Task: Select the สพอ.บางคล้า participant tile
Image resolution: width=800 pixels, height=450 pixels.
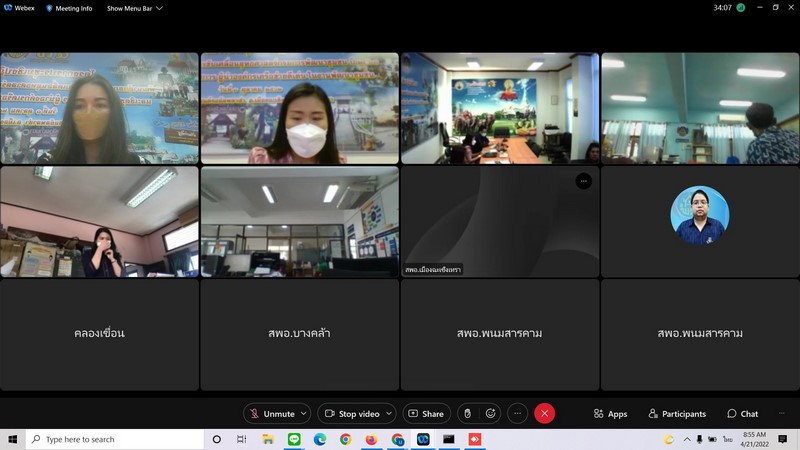Action: tap(299, 333)
